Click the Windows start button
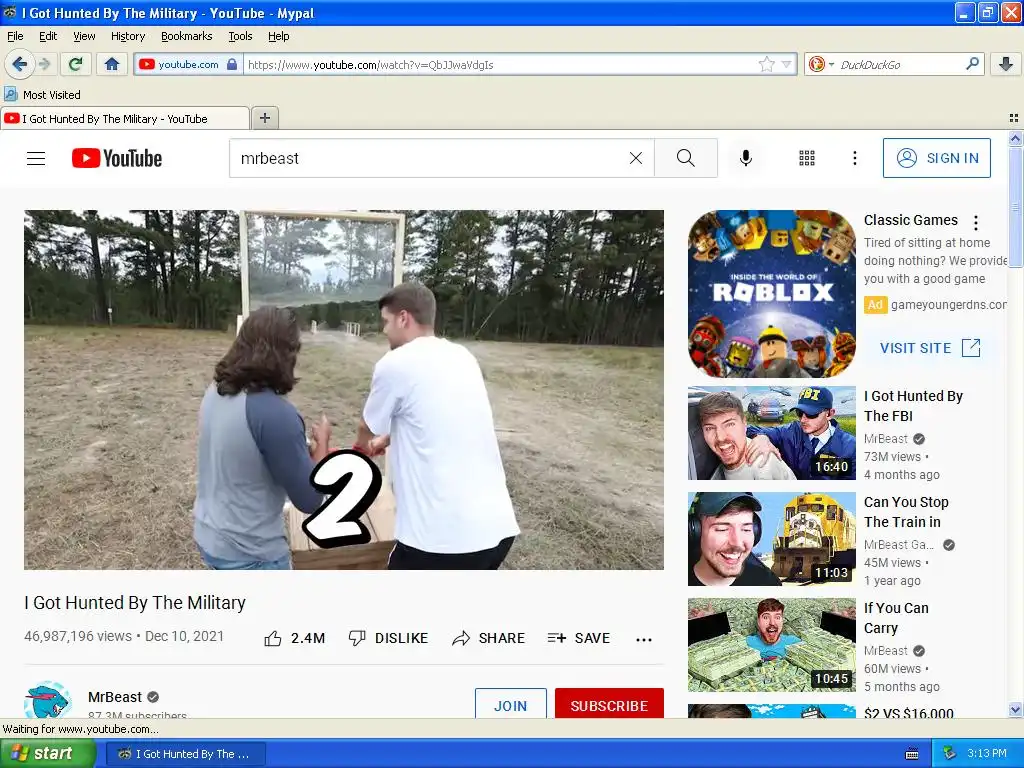The width and height of the screenshot is (1024, 768). click(x=48, y=753)
